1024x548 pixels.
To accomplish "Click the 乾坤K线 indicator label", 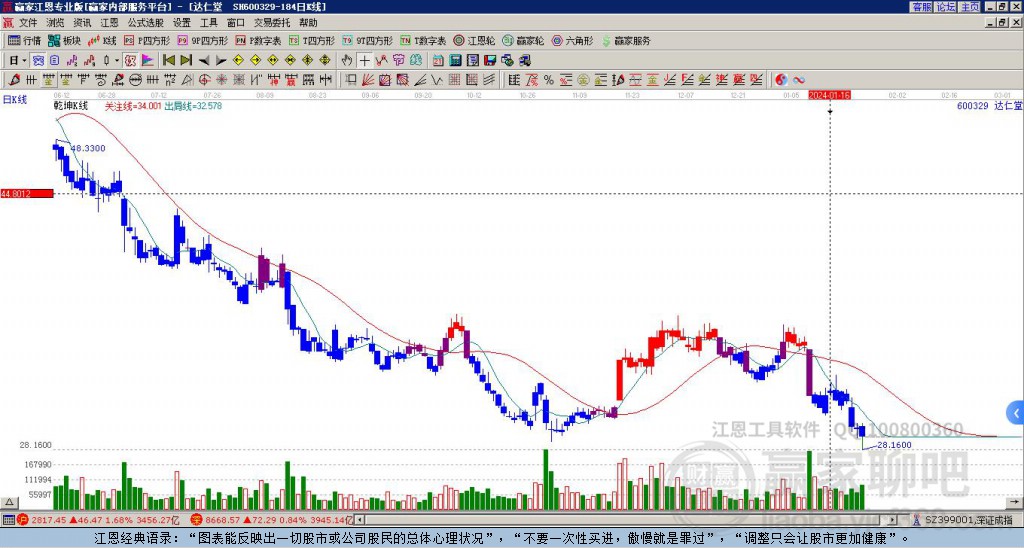I will point(71,105).
